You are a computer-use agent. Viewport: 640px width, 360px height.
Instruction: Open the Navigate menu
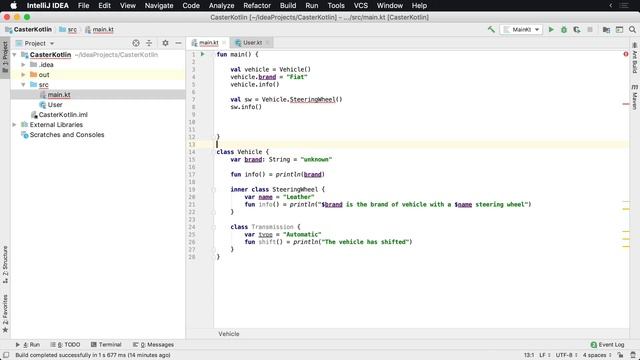point(159,6)
